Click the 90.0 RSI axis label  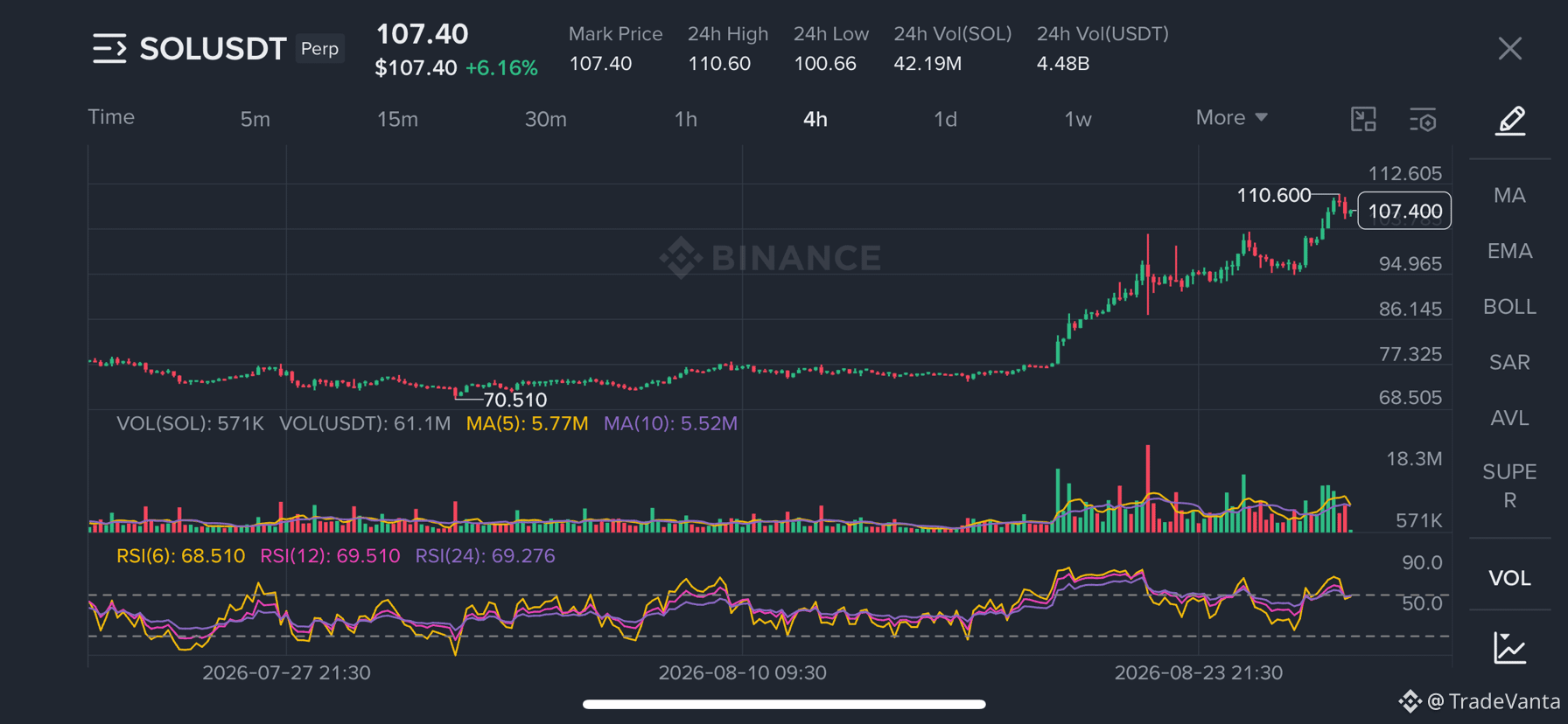1422,562
